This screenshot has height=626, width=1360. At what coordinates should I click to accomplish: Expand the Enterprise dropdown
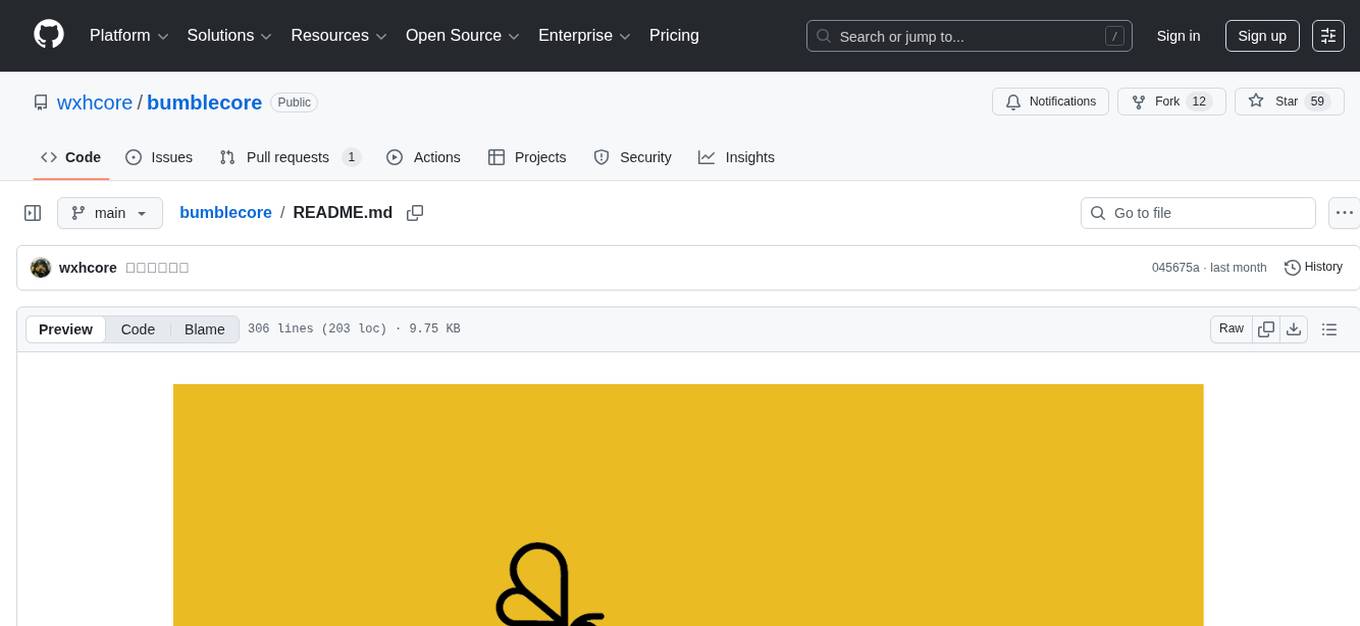(583, 35)
